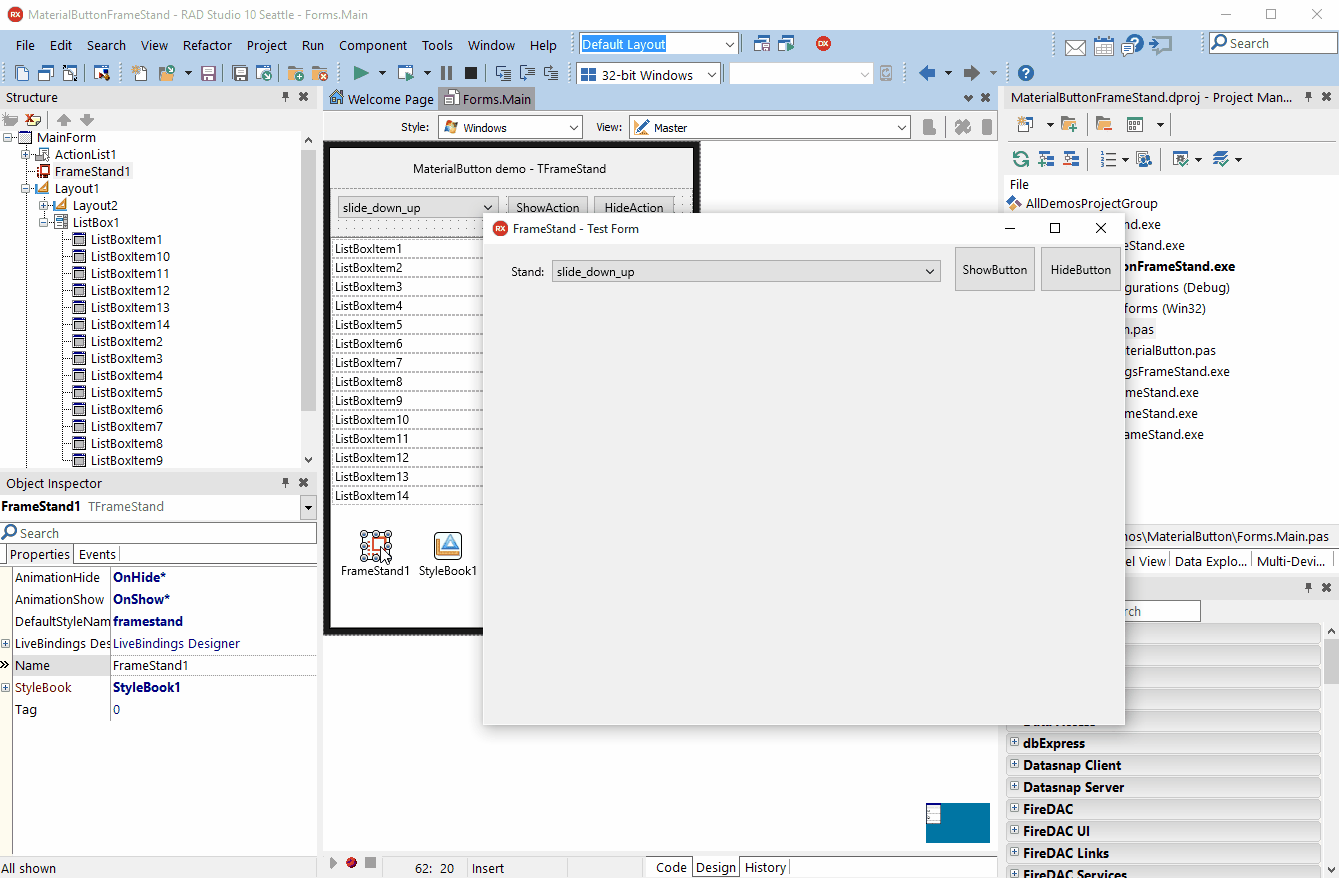Select ListBoxItem10 in the Structure tree
Viewport: 1339px width, 878px height.
tap(130, 256)
